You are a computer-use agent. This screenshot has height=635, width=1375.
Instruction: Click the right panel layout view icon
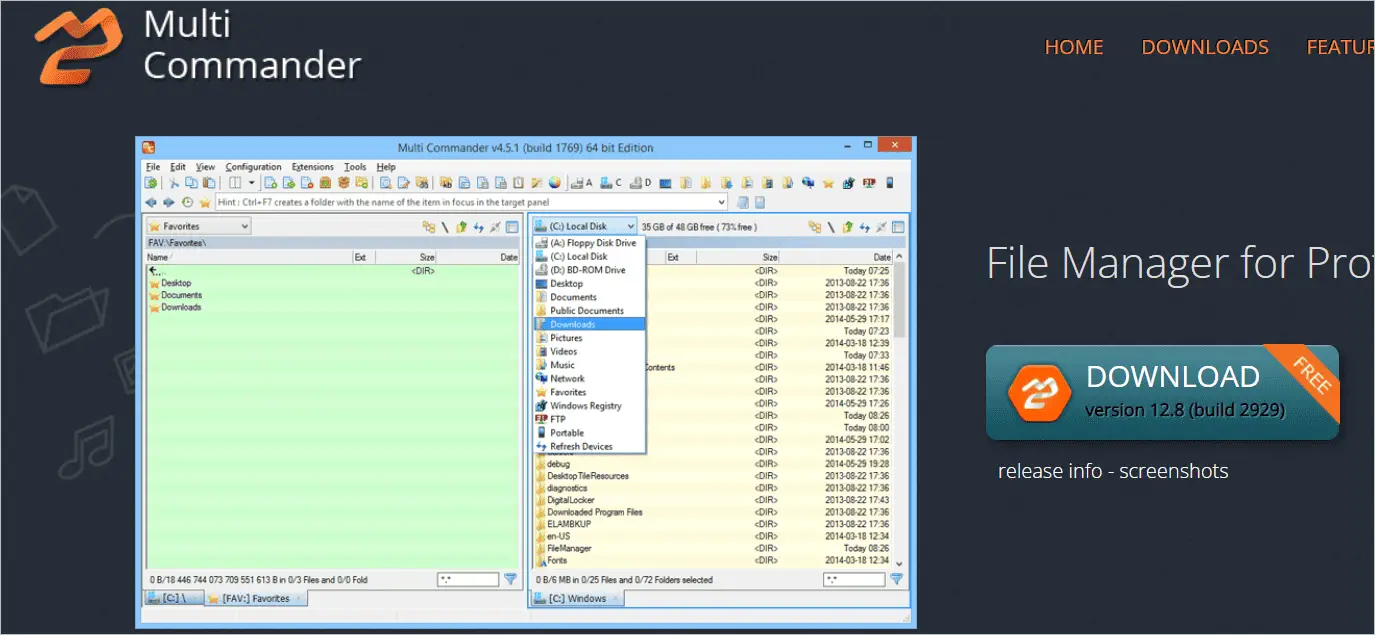coord(898,227)
